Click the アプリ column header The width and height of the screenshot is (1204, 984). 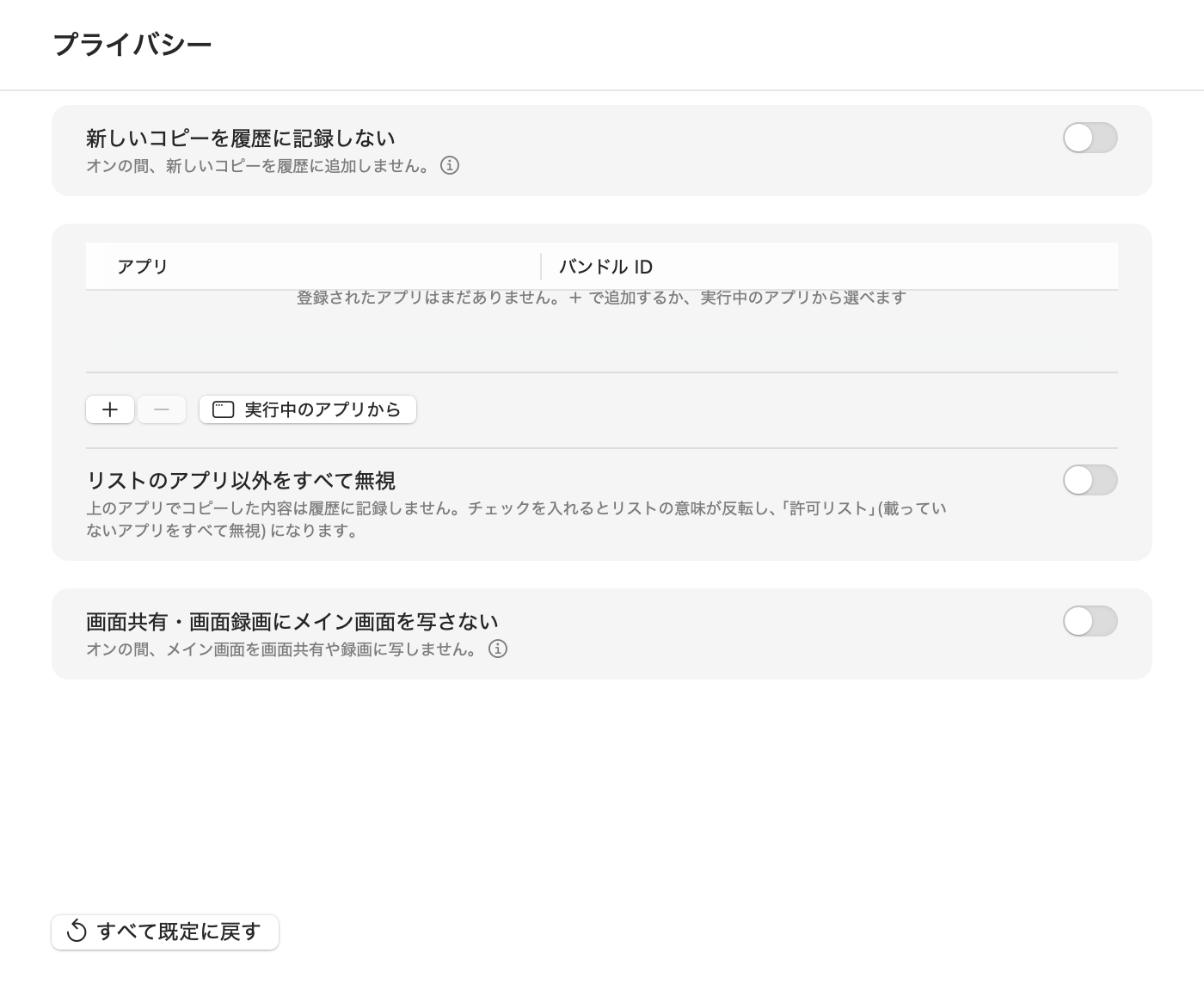(x=314, y=267)
